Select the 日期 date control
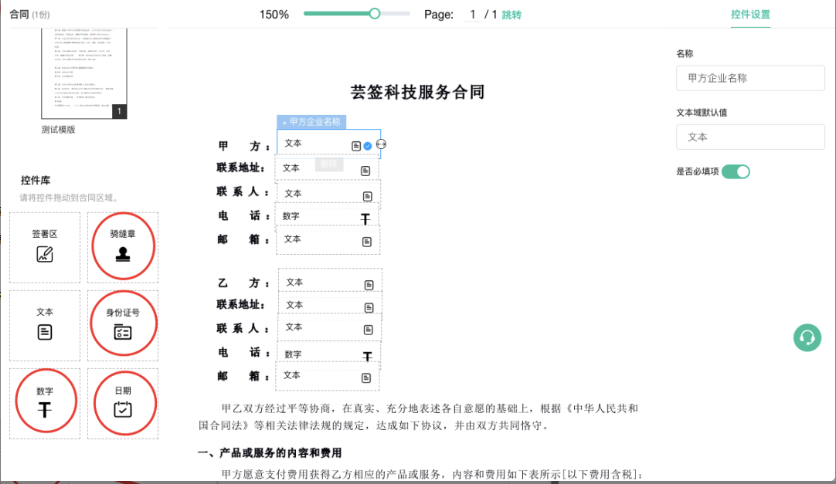Viewport: 836px width, 484px height. point(123,403)
